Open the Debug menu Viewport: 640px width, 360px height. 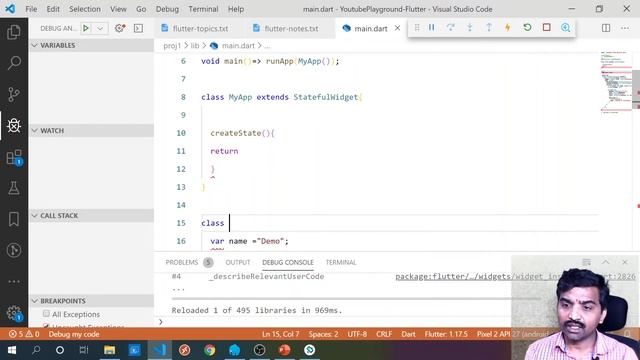[167, 9]
